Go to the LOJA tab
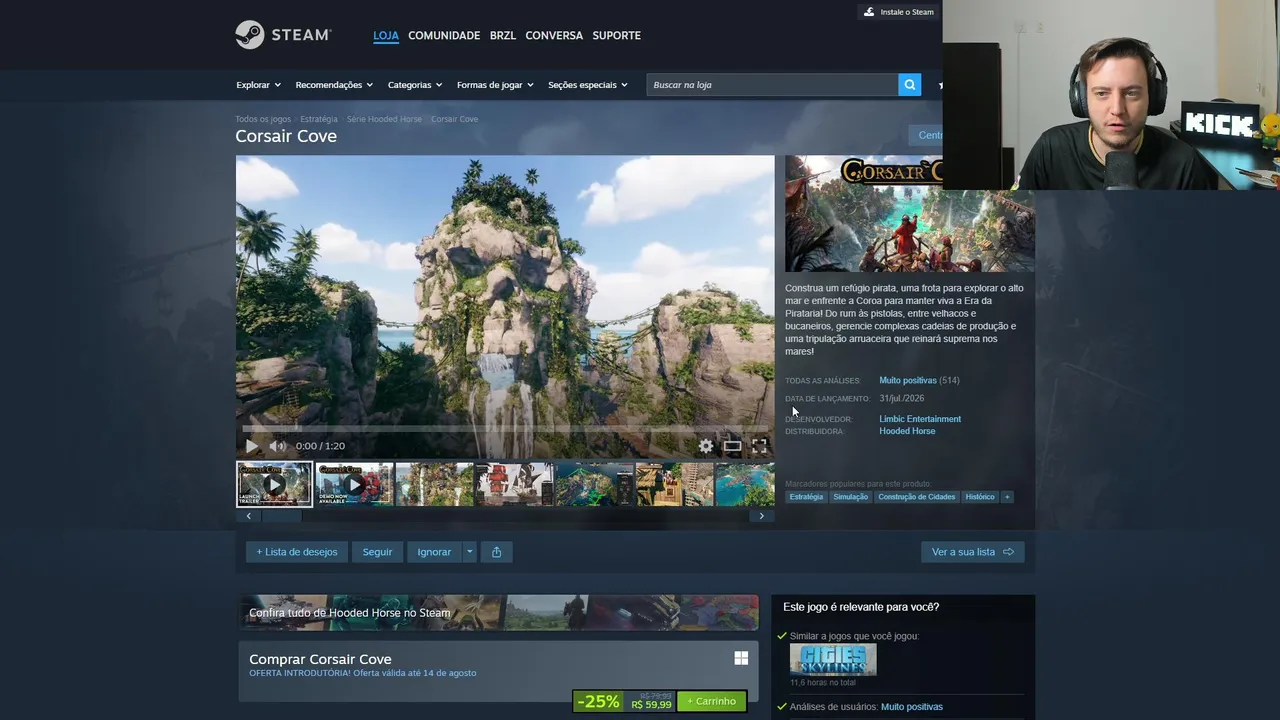This screenshot has height=720, width=1280. (386, 35)
